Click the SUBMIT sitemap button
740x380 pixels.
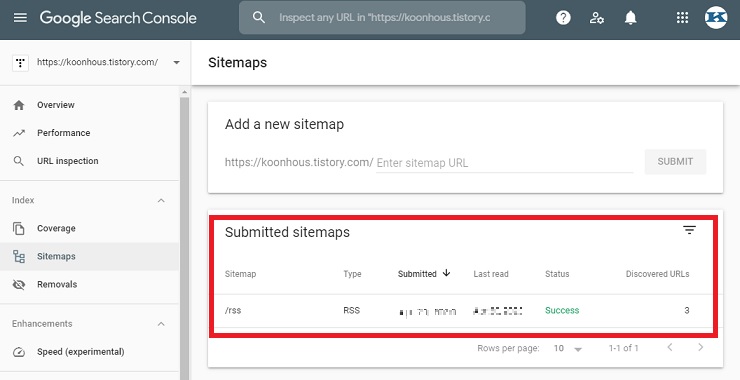point(675,162)
